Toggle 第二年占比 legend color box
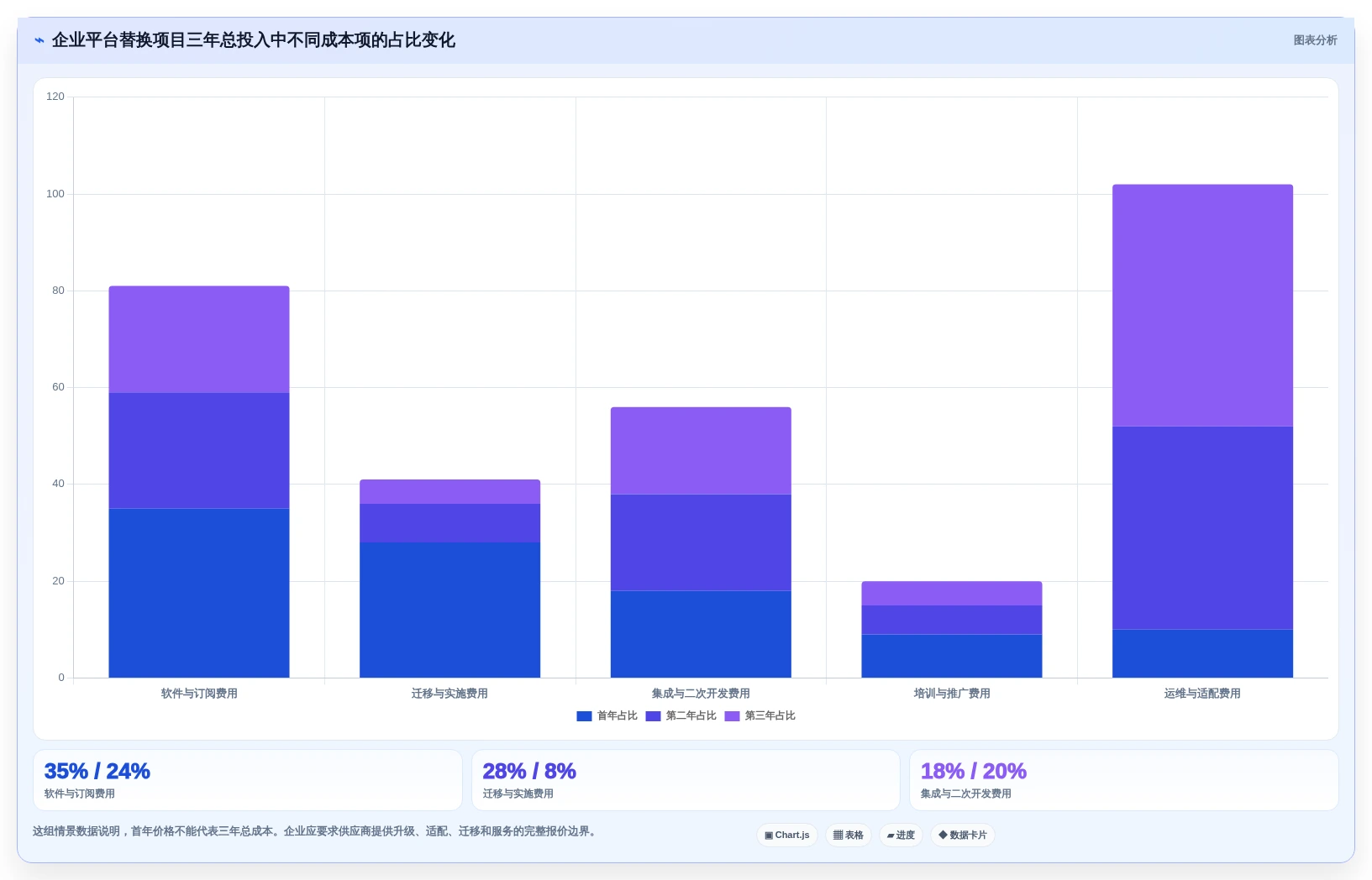Viewport: 1372px width, 880px height. (653, 716)
